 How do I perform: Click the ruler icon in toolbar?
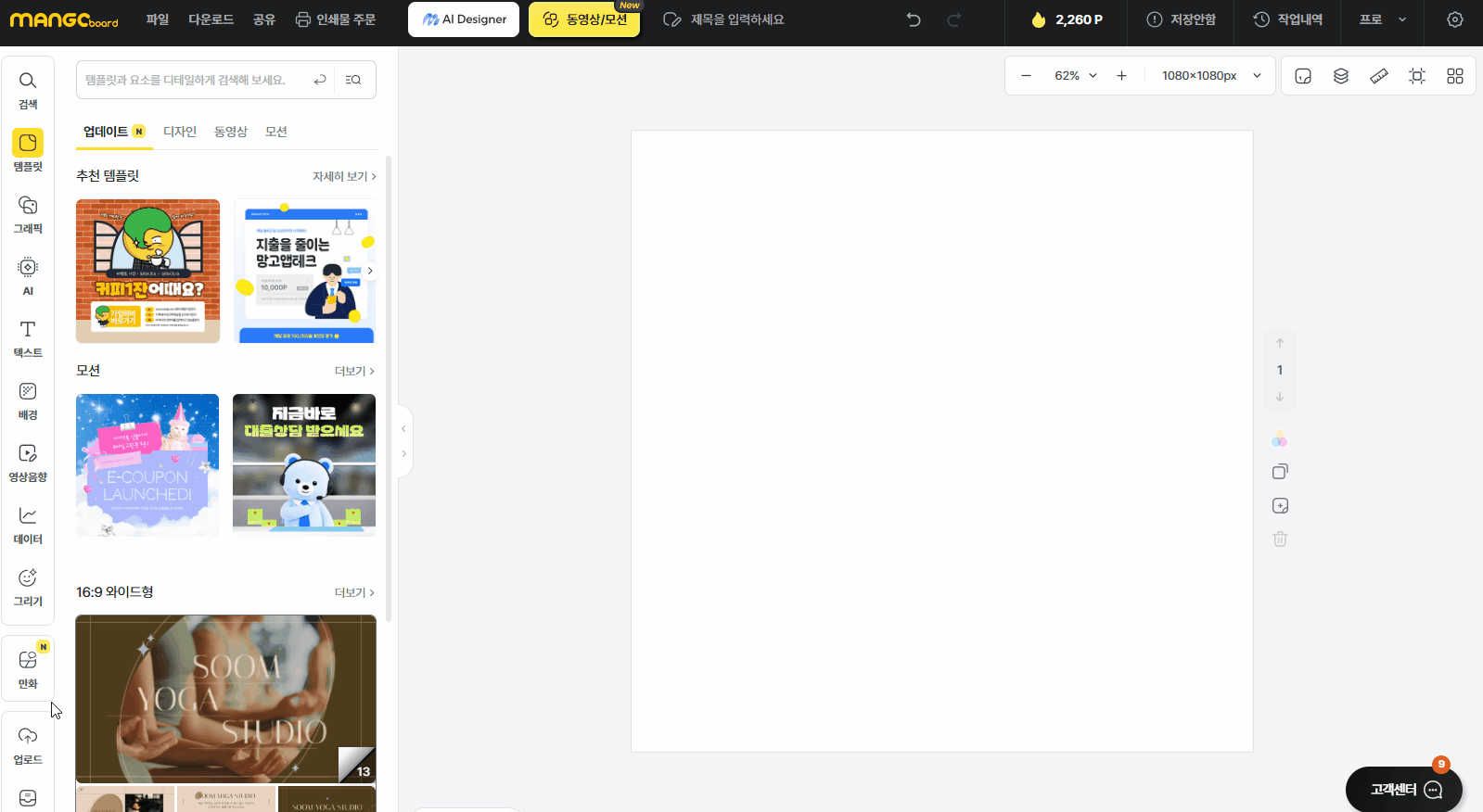coord(1379,76)
